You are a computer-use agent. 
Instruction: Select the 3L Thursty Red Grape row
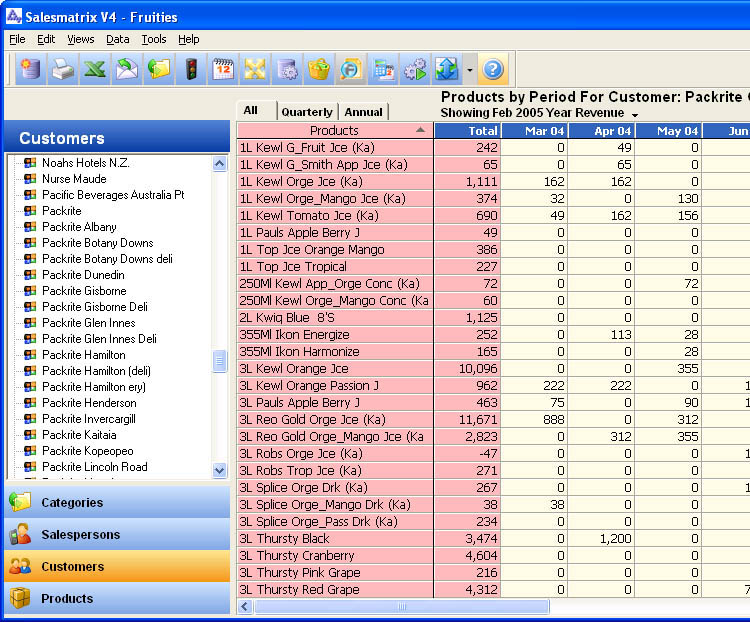(335, 590)
